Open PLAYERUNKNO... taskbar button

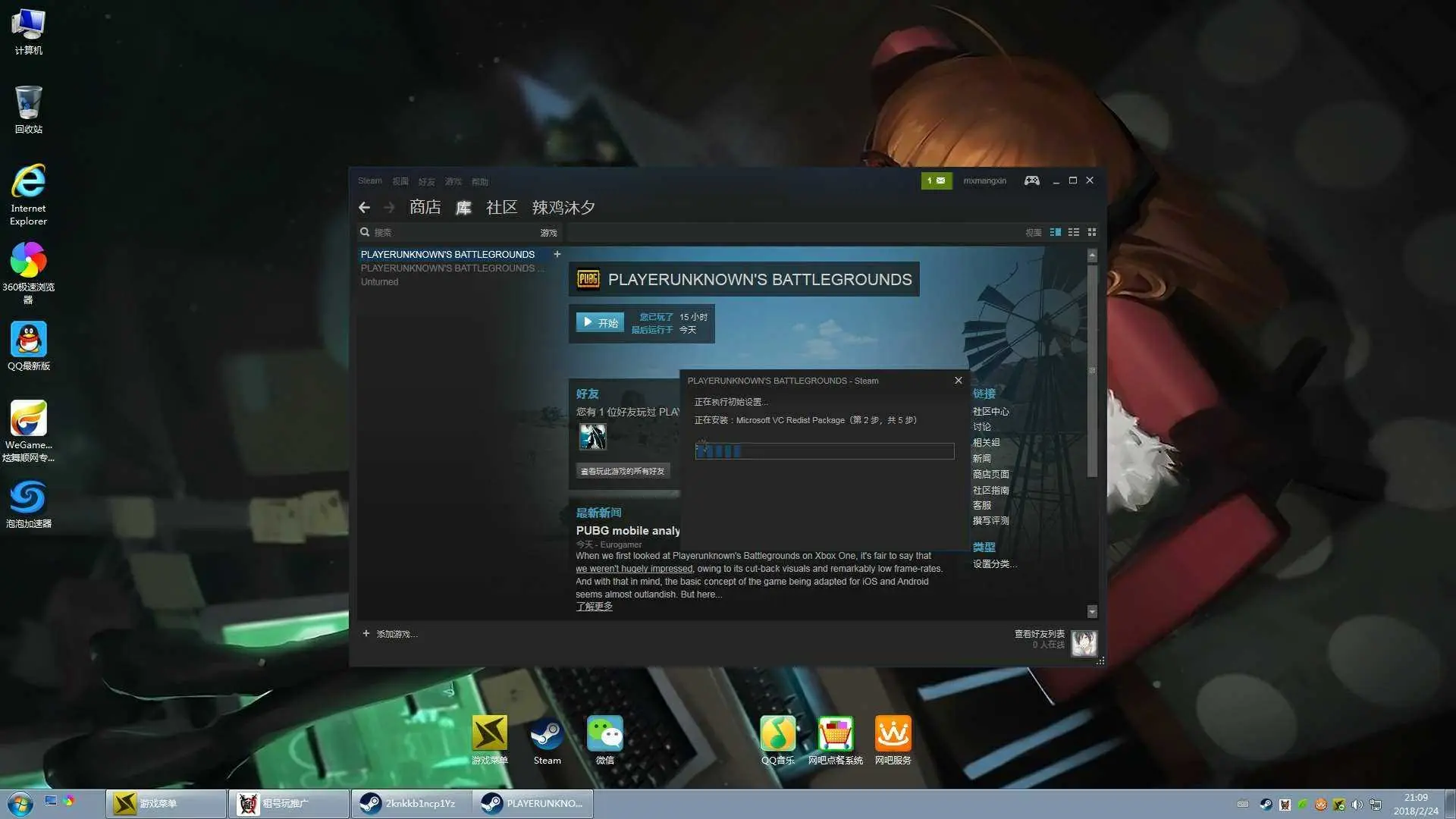tap(533, 804)
